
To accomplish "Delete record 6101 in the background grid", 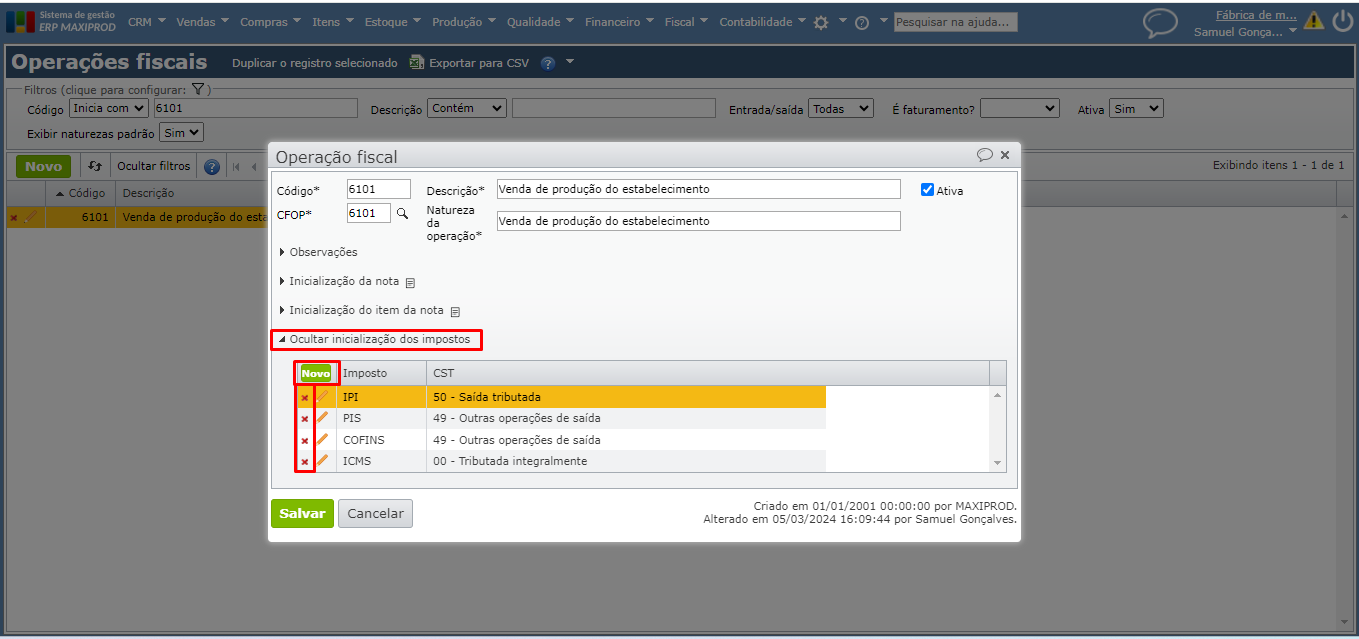I will [14, 217].
